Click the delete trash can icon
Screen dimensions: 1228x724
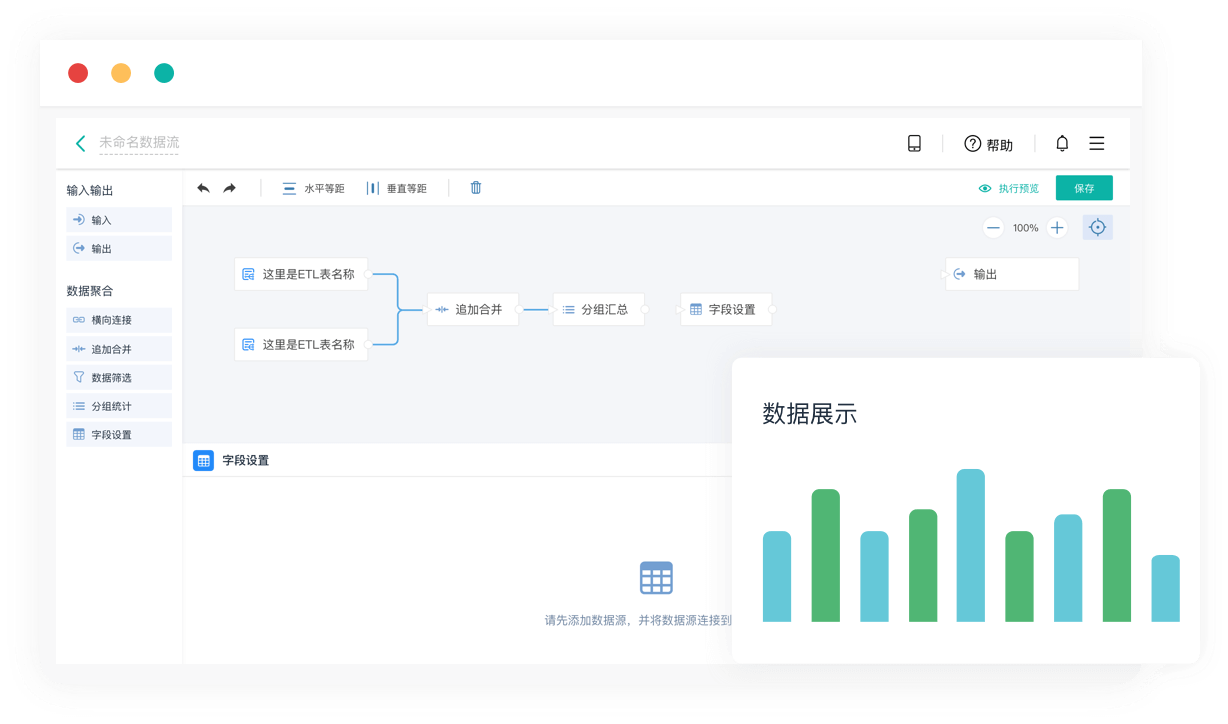(476, 188)
